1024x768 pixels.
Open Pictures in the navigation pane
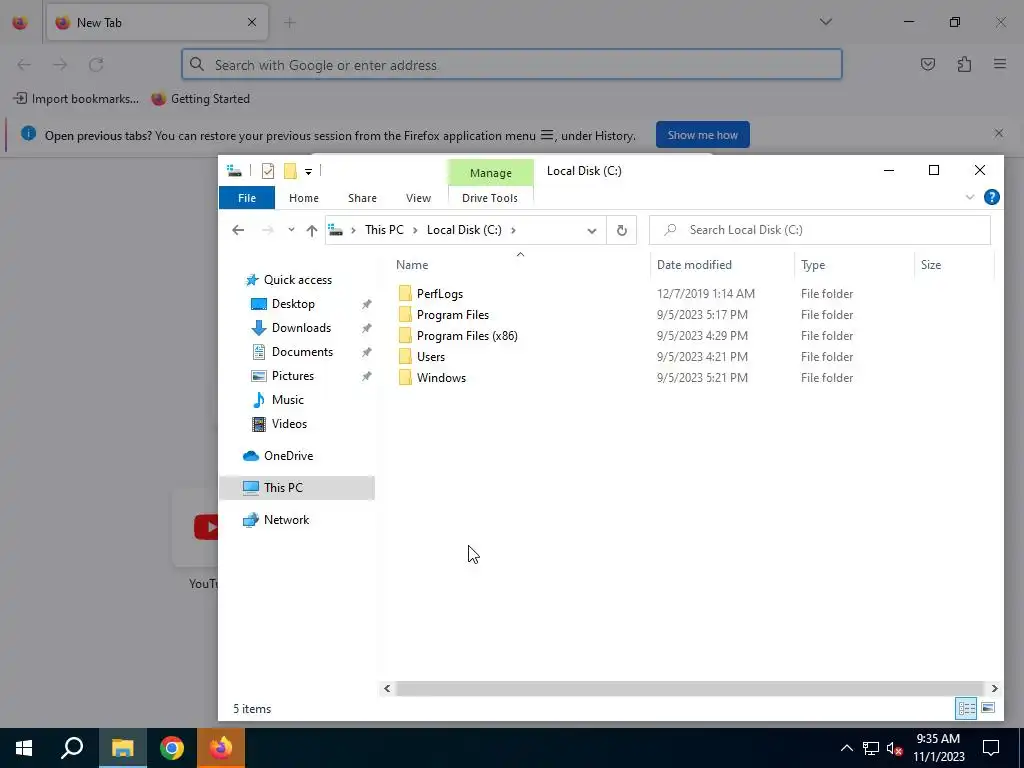292,376
